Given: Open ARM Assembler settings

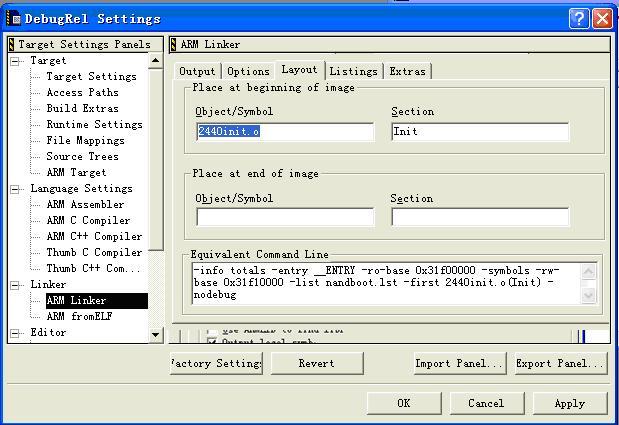Looking at the screenshot, I should 85,204.
